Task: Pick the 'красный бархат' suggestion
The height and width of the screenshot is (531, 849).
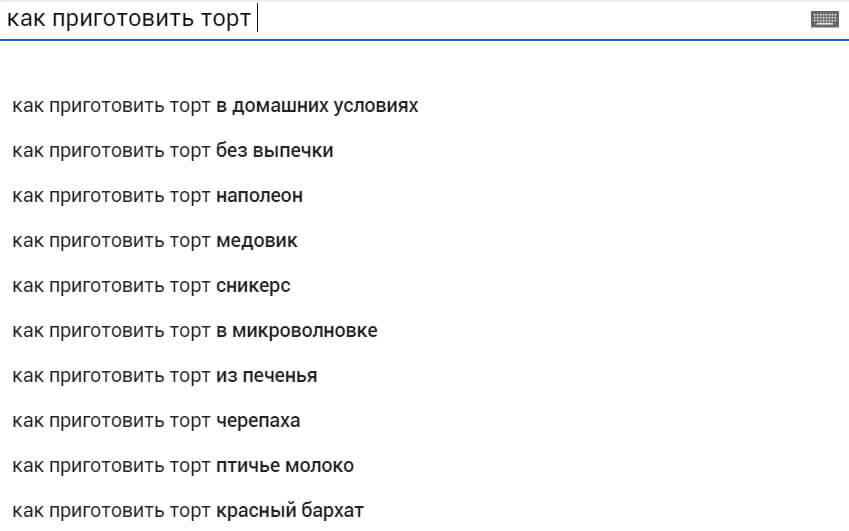Action: (188, 511)
